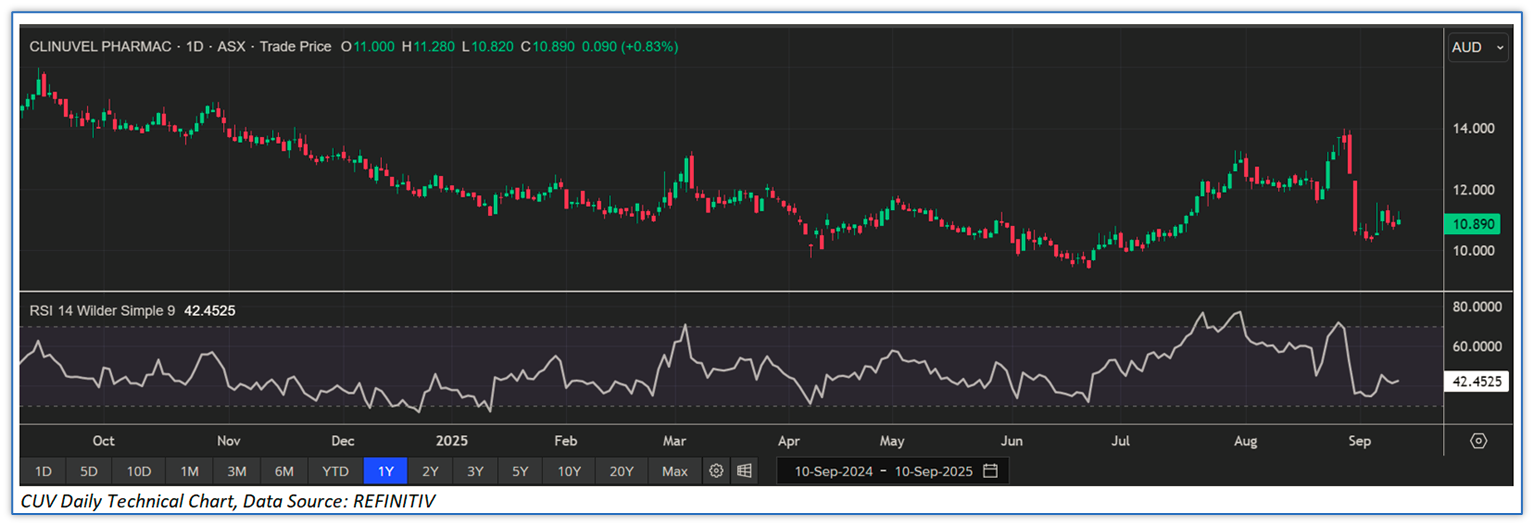Select the 2Y time range
This screenshot has width=1534, height=526.
[x=430, y=471]
